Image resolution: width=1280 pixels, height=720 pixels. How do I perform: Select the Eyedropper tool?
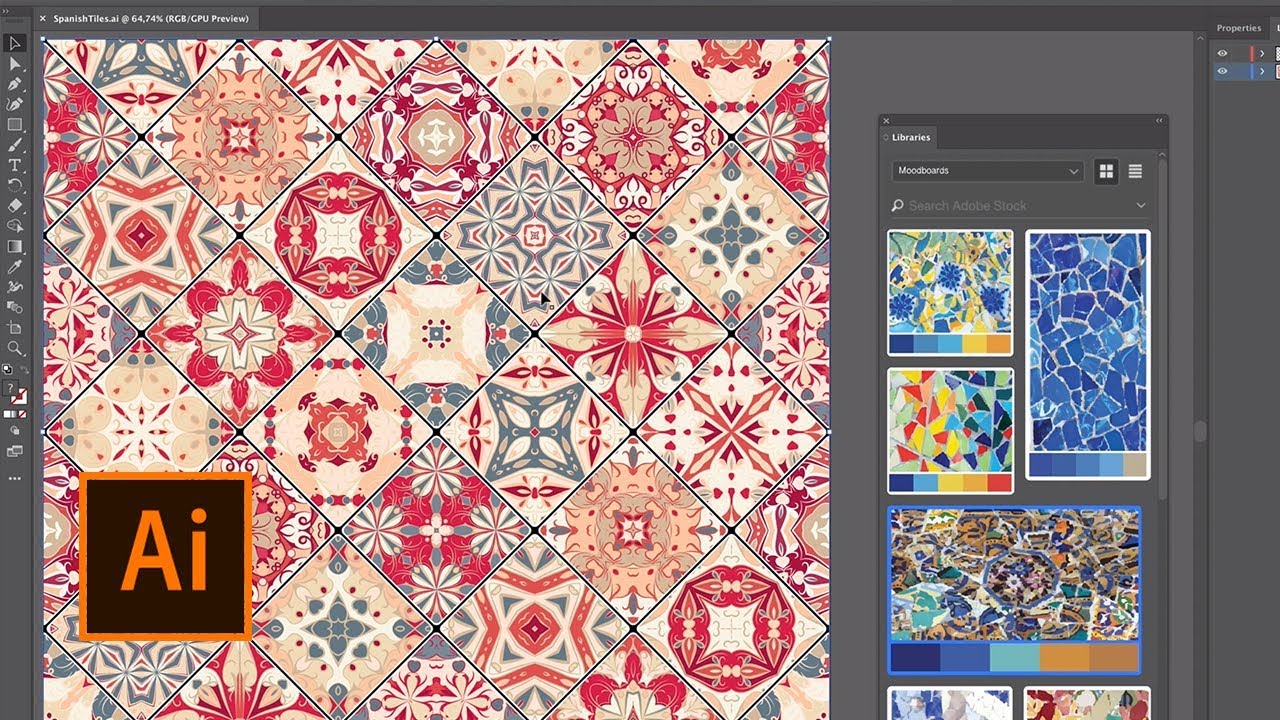pyautogui.click(x=15, y=267)
